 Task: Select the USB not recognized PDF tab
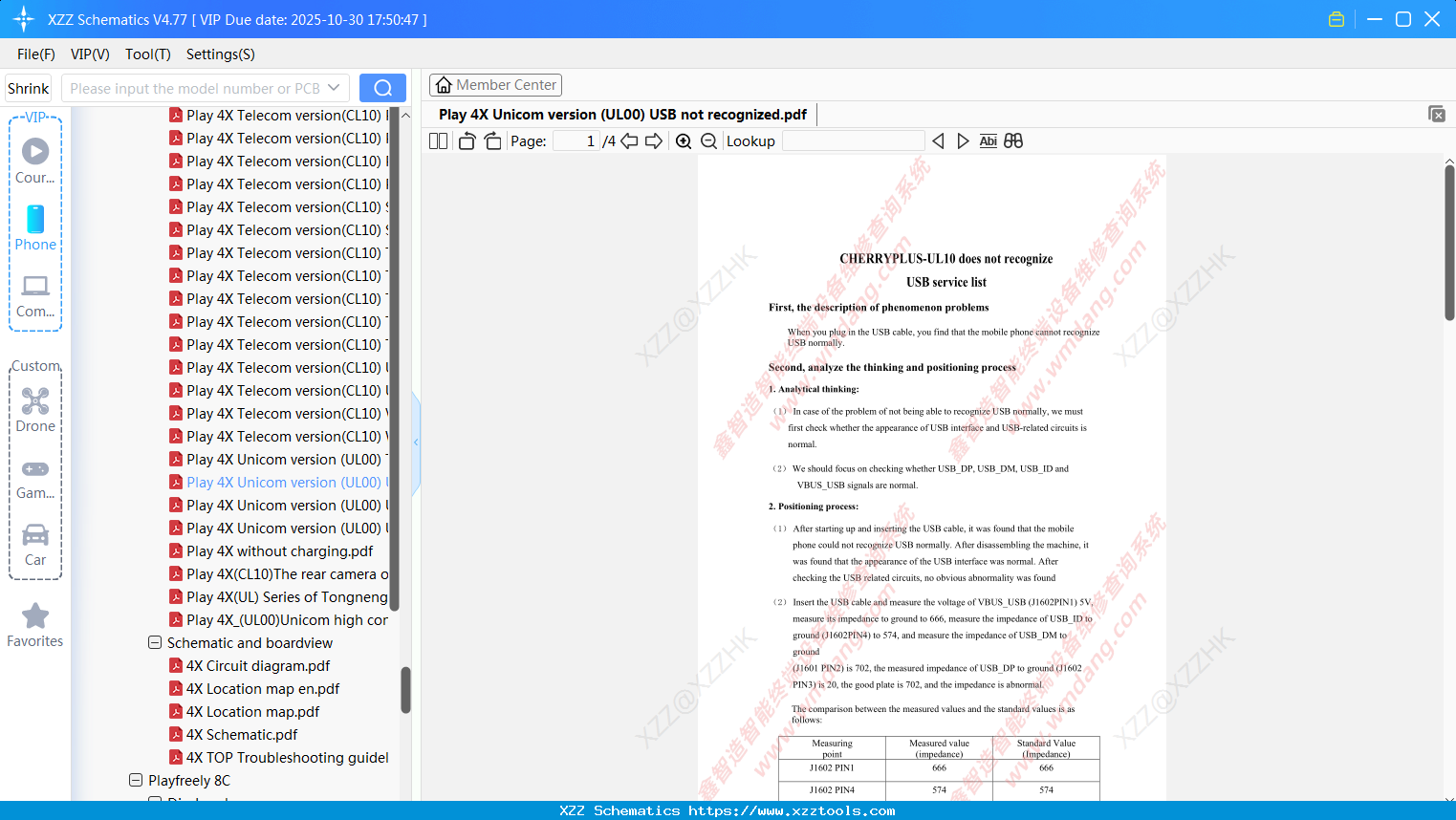622,115
